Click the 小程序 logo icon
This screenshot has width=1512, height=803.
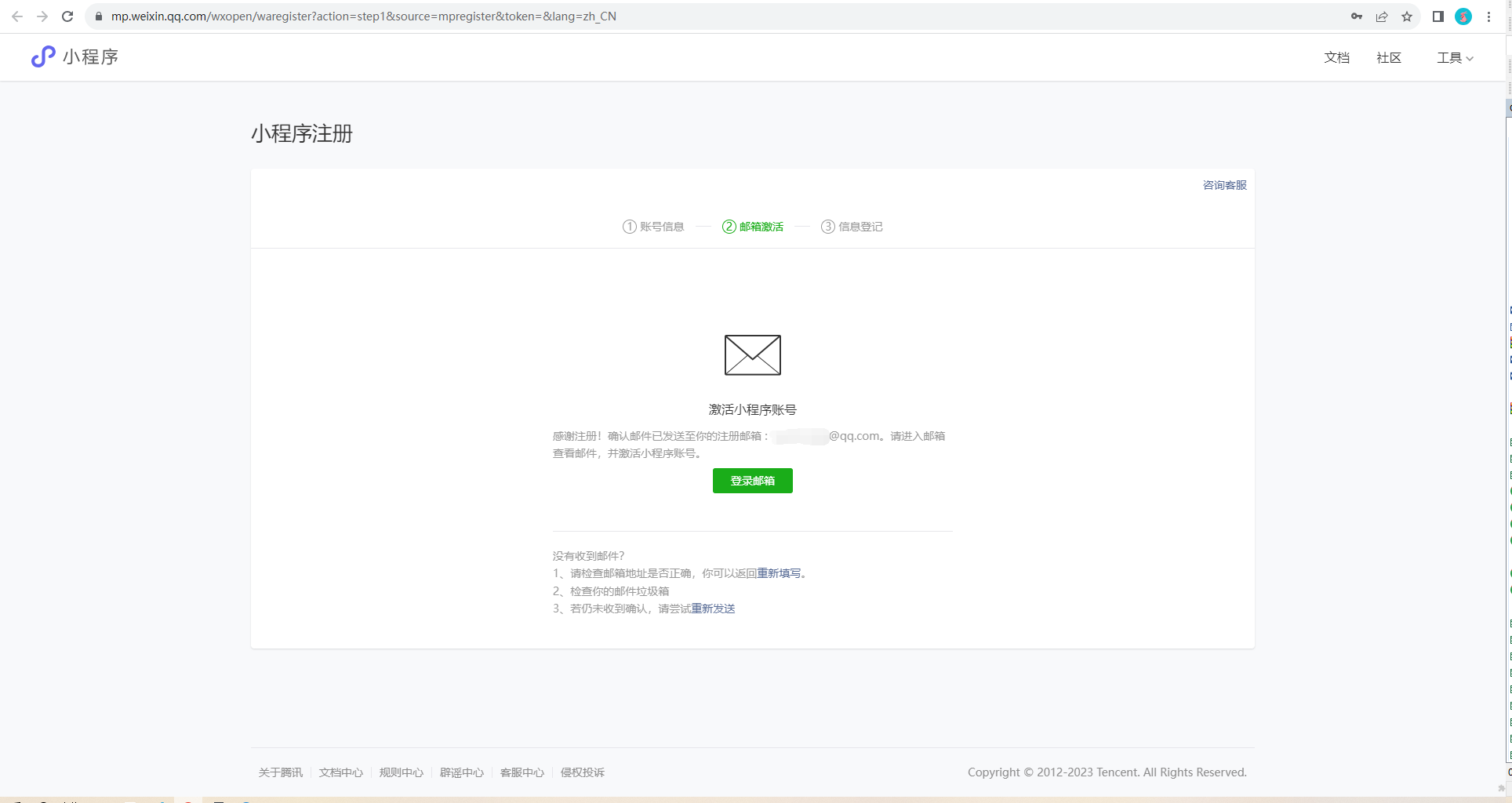[x=43, y=56]
